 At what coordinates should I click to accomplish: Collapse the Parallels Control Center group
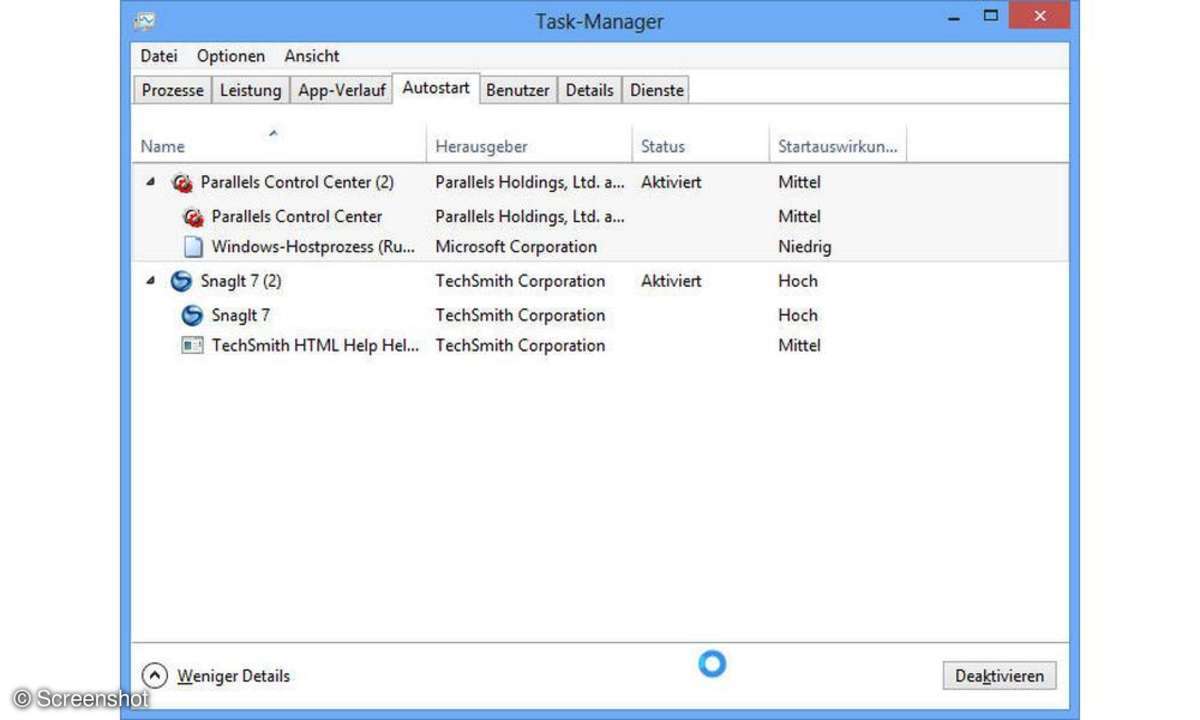pos(150,183)
